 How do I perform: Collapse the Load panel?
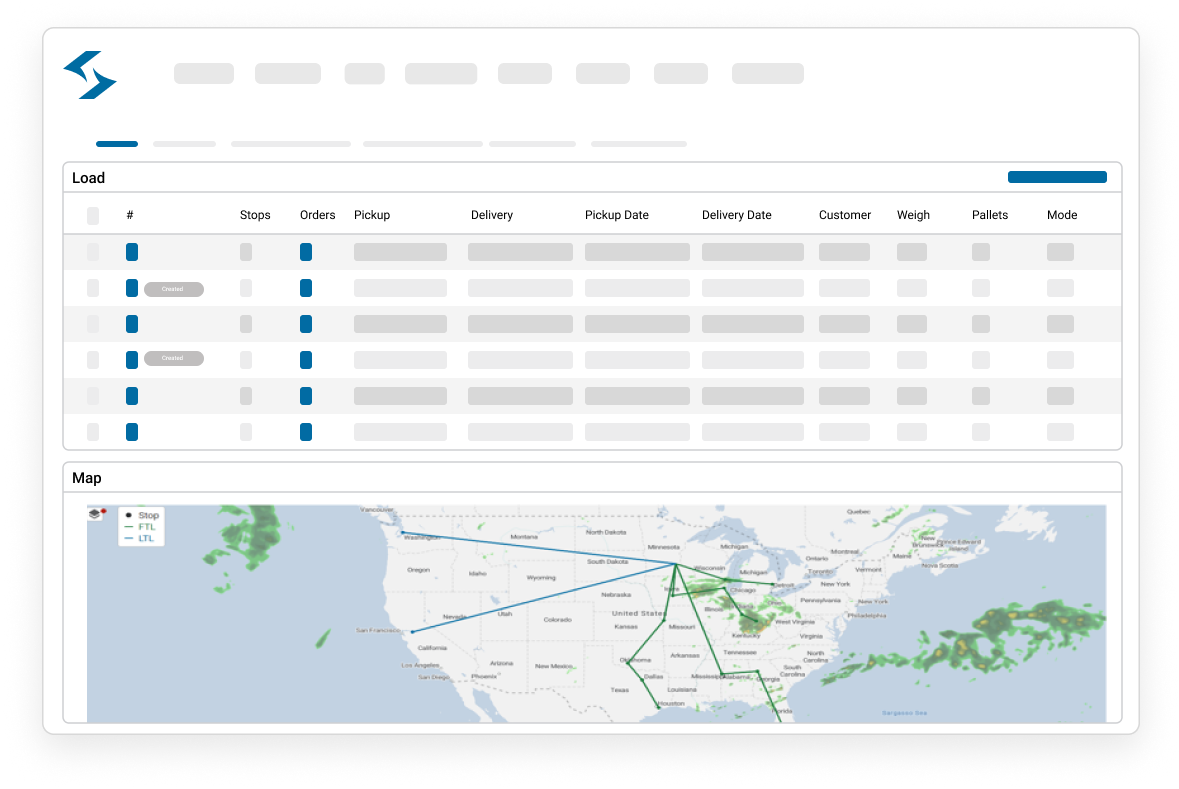[88, 177]
